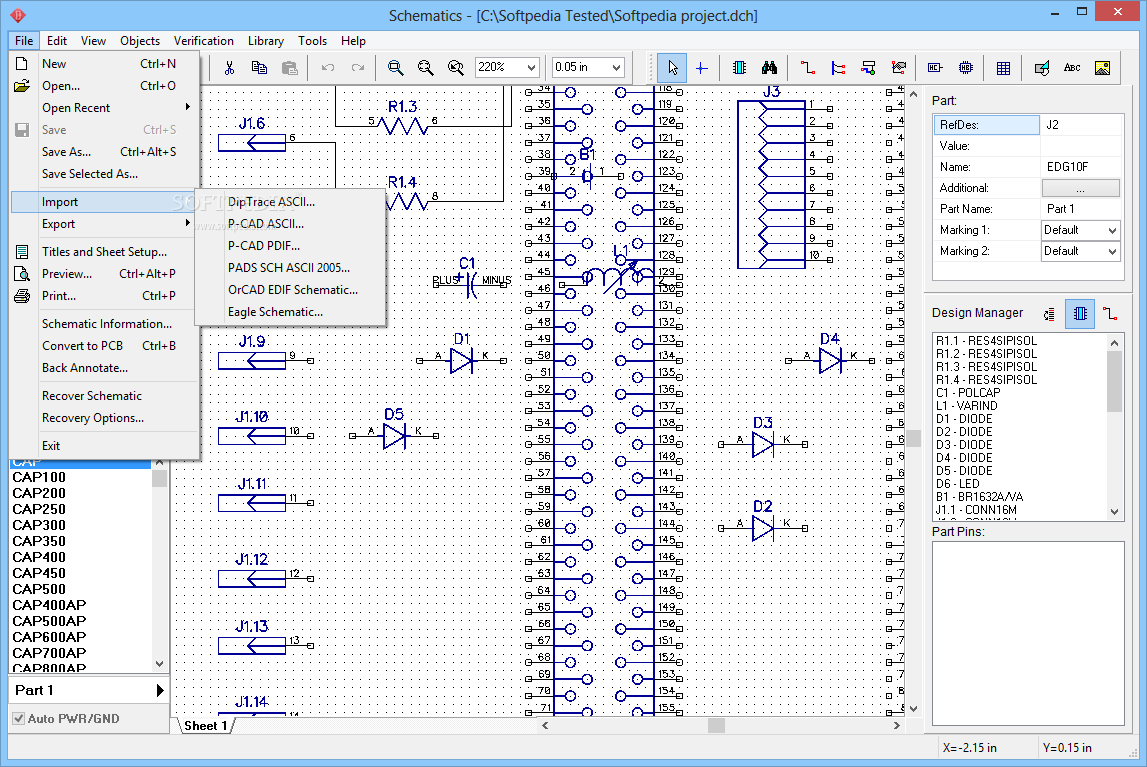Show nets in Design Manager
The image size is (1147, 767).
pos(1110,314)
